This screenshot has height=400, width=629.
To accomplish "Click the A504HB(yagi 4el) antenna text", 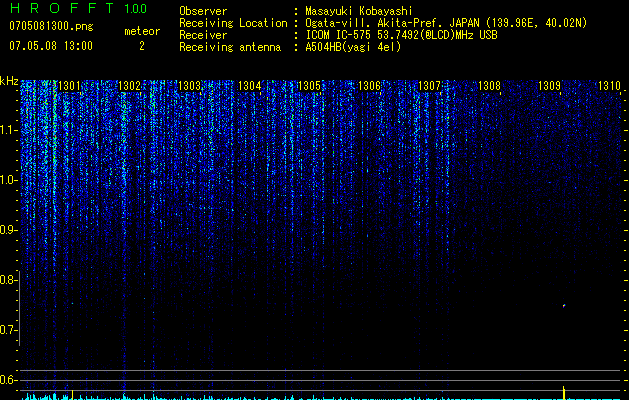I will point(353,47).
